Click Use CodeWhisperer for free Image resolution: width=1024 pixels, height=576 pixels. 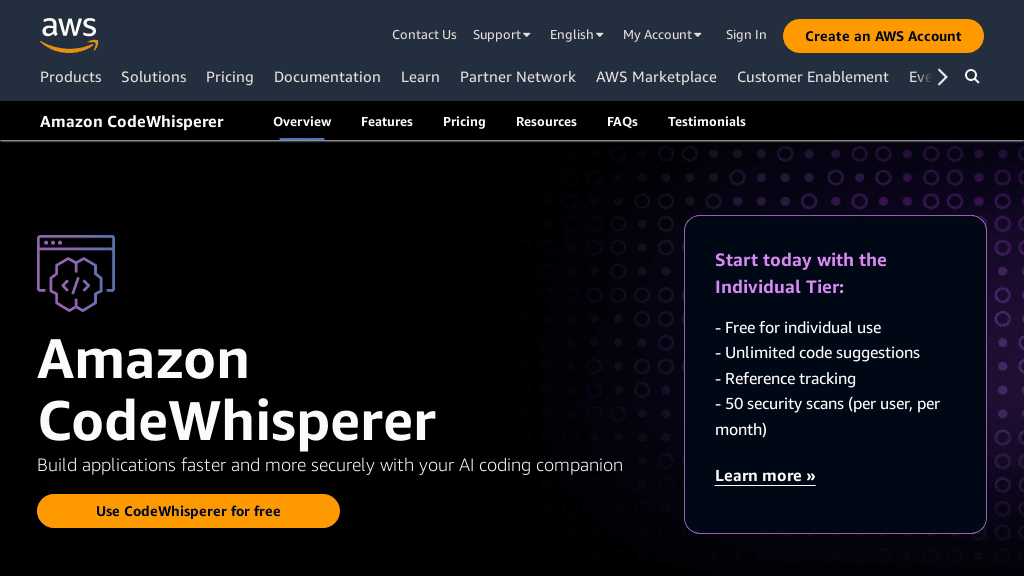coord(188,511)
